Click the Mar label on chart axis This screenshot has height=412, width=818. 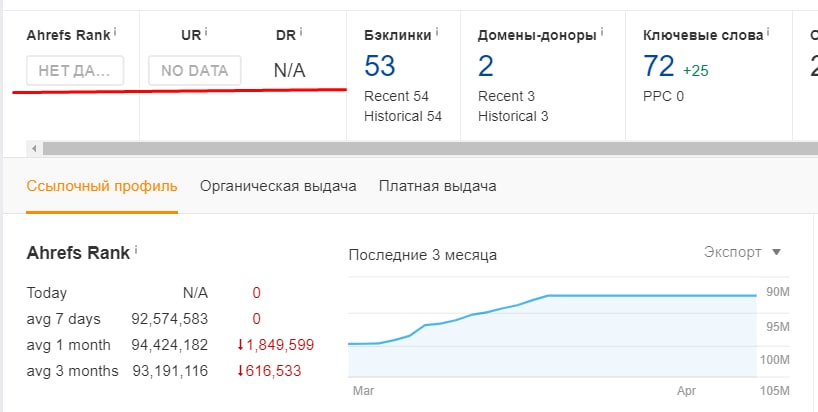click(x=363, y=391)
